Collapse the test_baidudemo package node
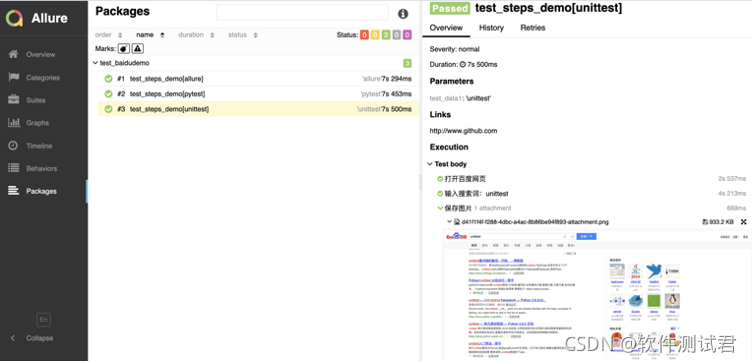 pyautogui.click(x=96, y=63)
